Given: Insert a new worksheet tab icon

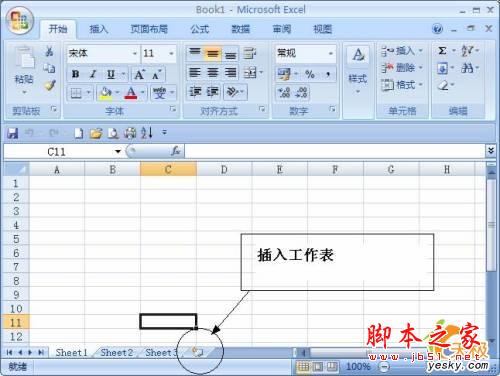Looking at the screenshot, I should [198, 352].
